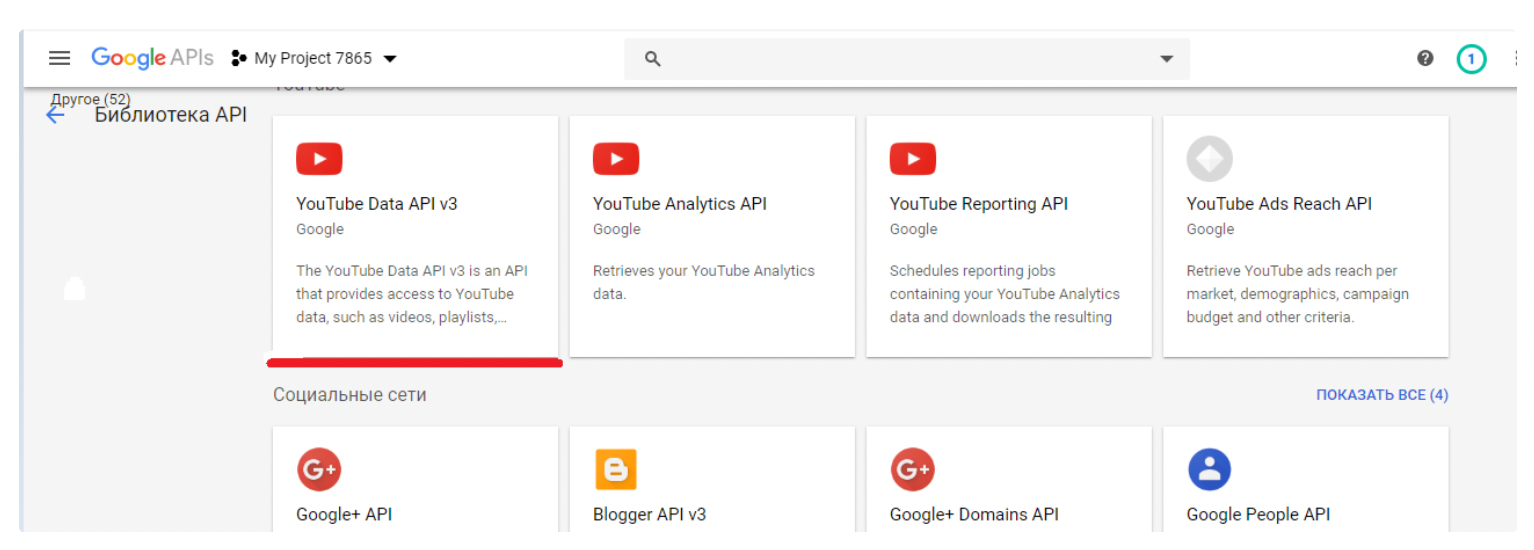This screenshot has height=550, width=1534.
Task: Click the back arrow beside Библиотека API
Action: pos(55,115)
